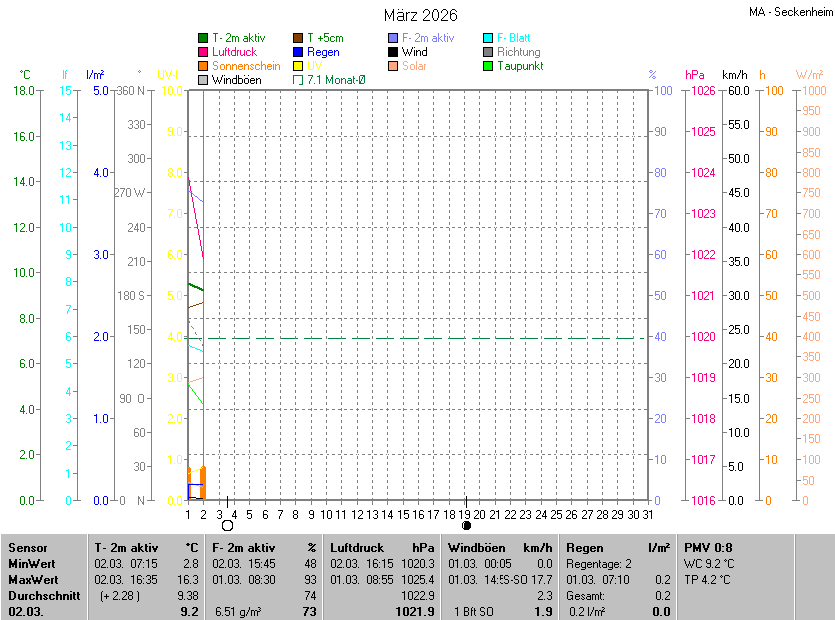Viewport: 835px width, 620px height.
Task: Select the Richtung legend label
Action: tap(518, 52)
